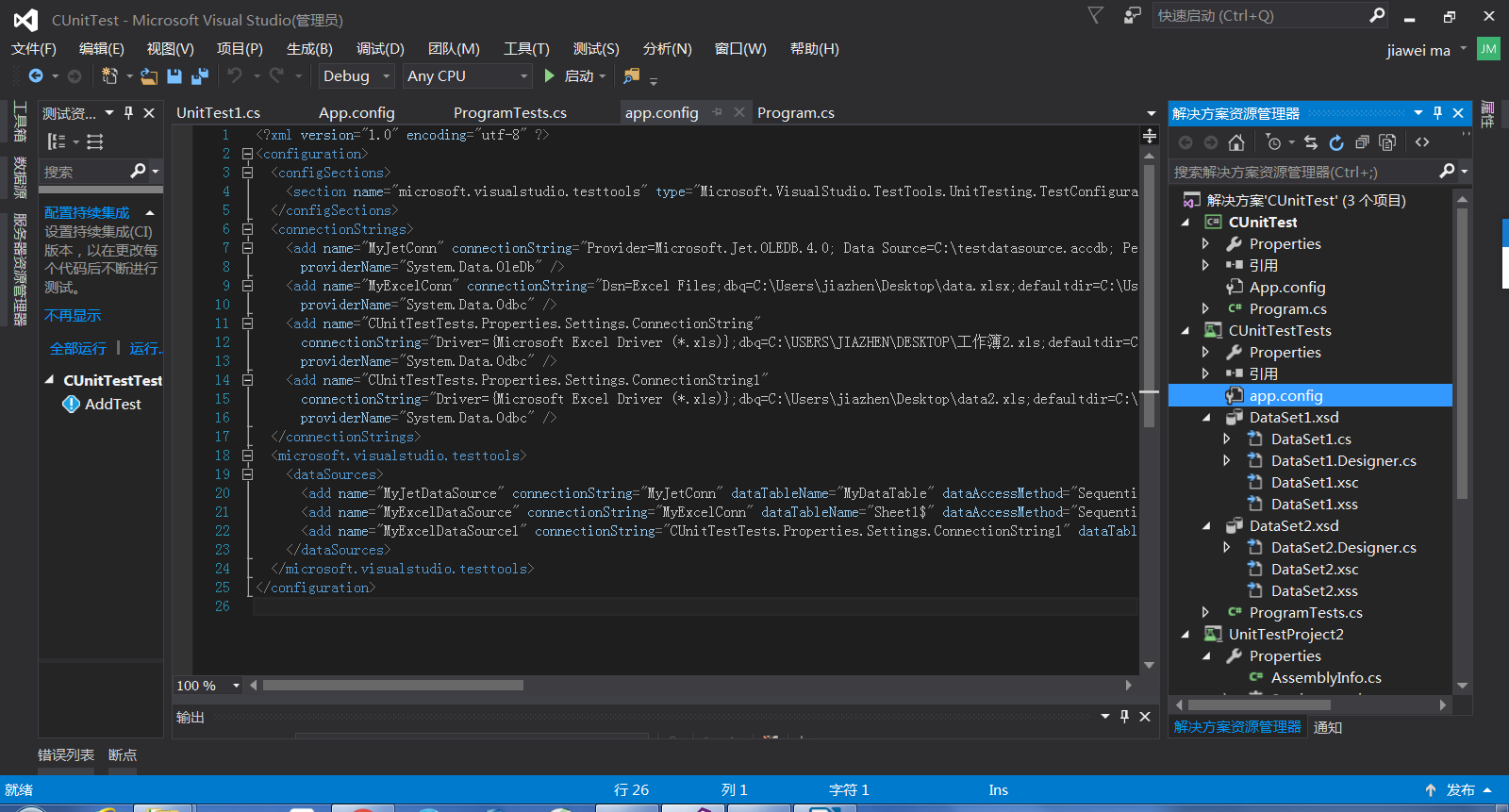This screenshot has height=812, width=1509.
Task: Click search magnifier in Test Explorer
Action: [138, 171]
